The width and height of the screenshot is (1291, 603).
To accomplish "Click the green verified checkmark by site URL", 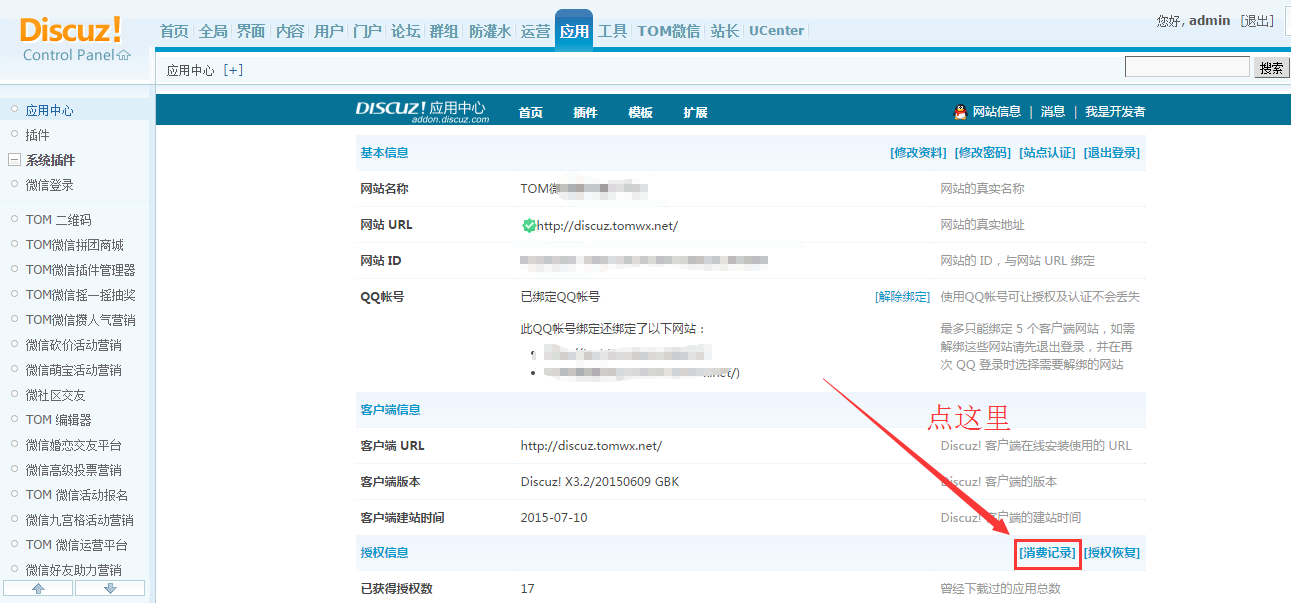I will (528, 226).
